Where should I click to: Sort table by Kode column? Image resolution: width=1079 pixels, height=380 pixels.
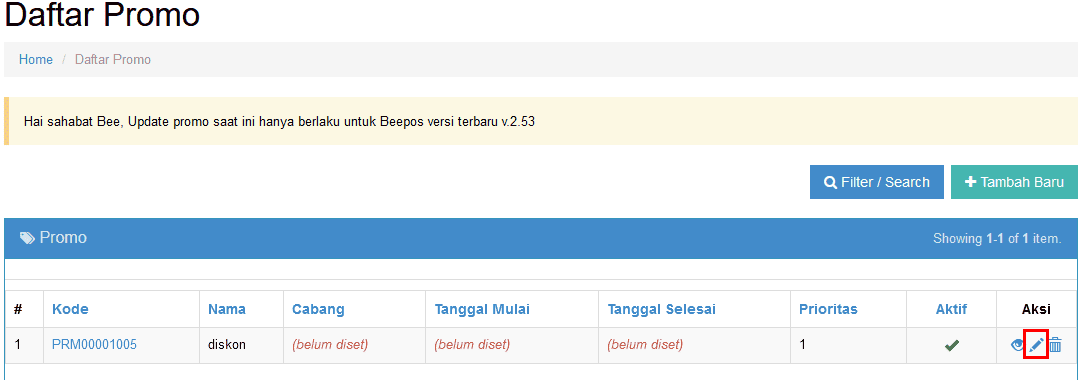tap(70, 309)
